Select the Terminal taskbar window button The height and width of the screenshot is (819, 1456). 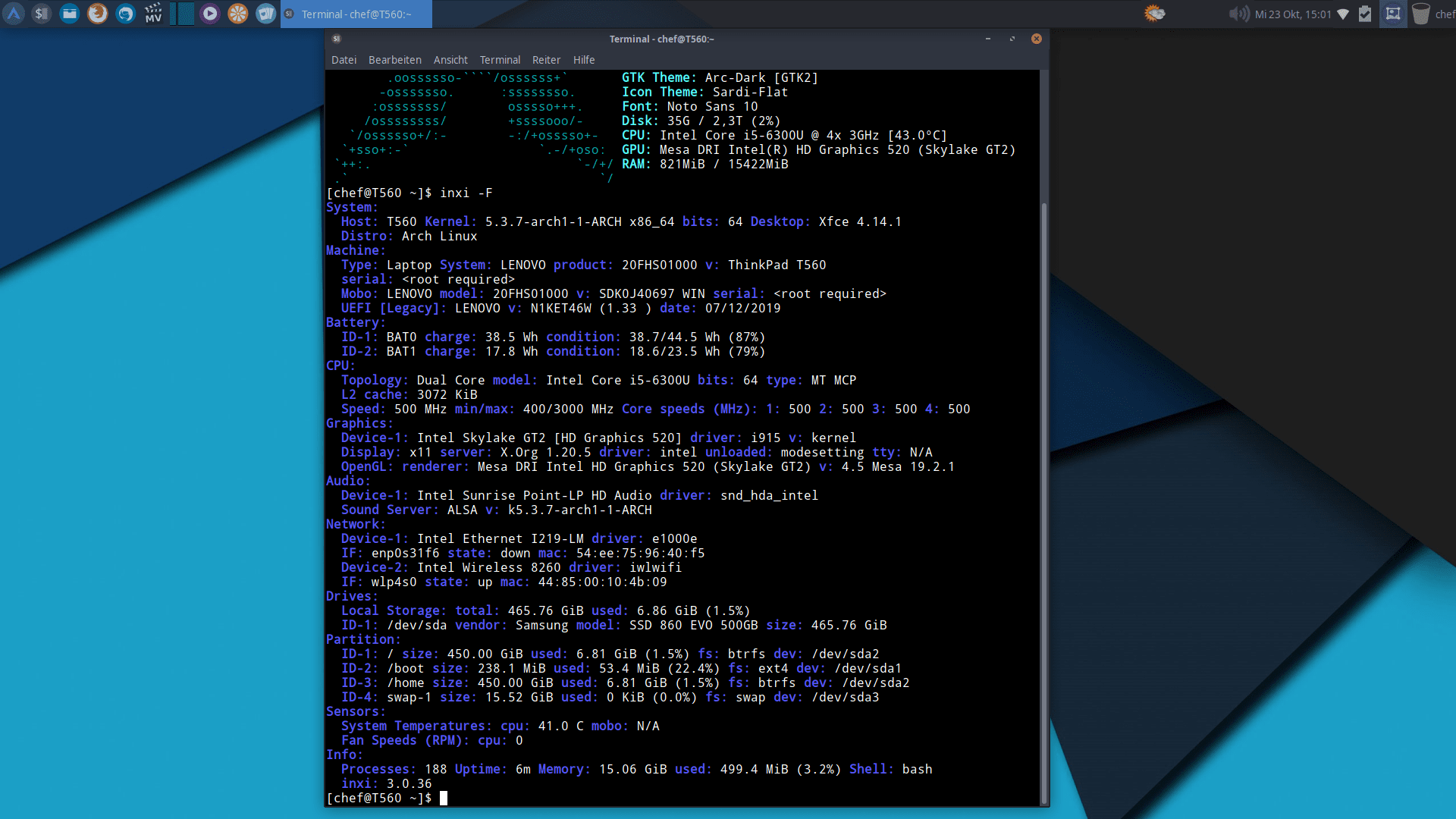pos(356,14)
